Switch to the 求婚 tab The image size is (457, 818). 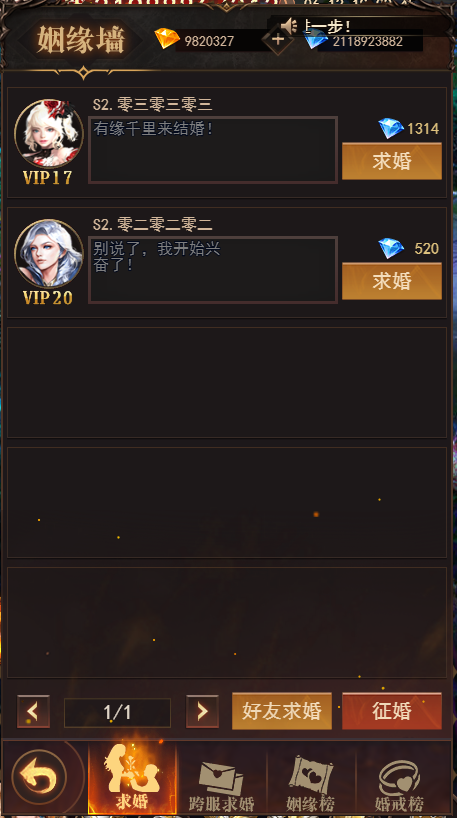(x=132, y=777)
